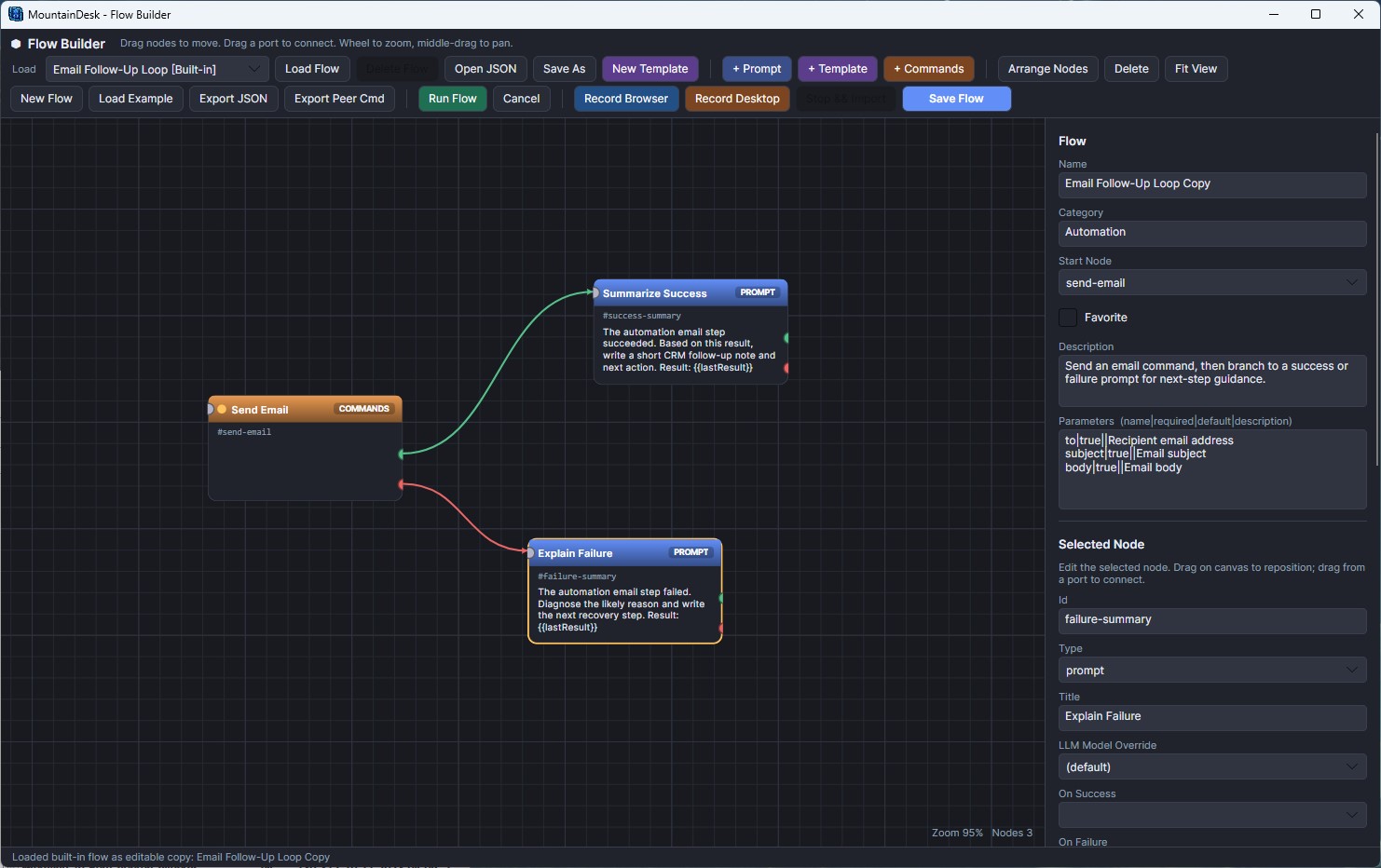The width and height of the screenshot is (1381, 868).
Task: Click the #send-email id text
Action: 244,432
